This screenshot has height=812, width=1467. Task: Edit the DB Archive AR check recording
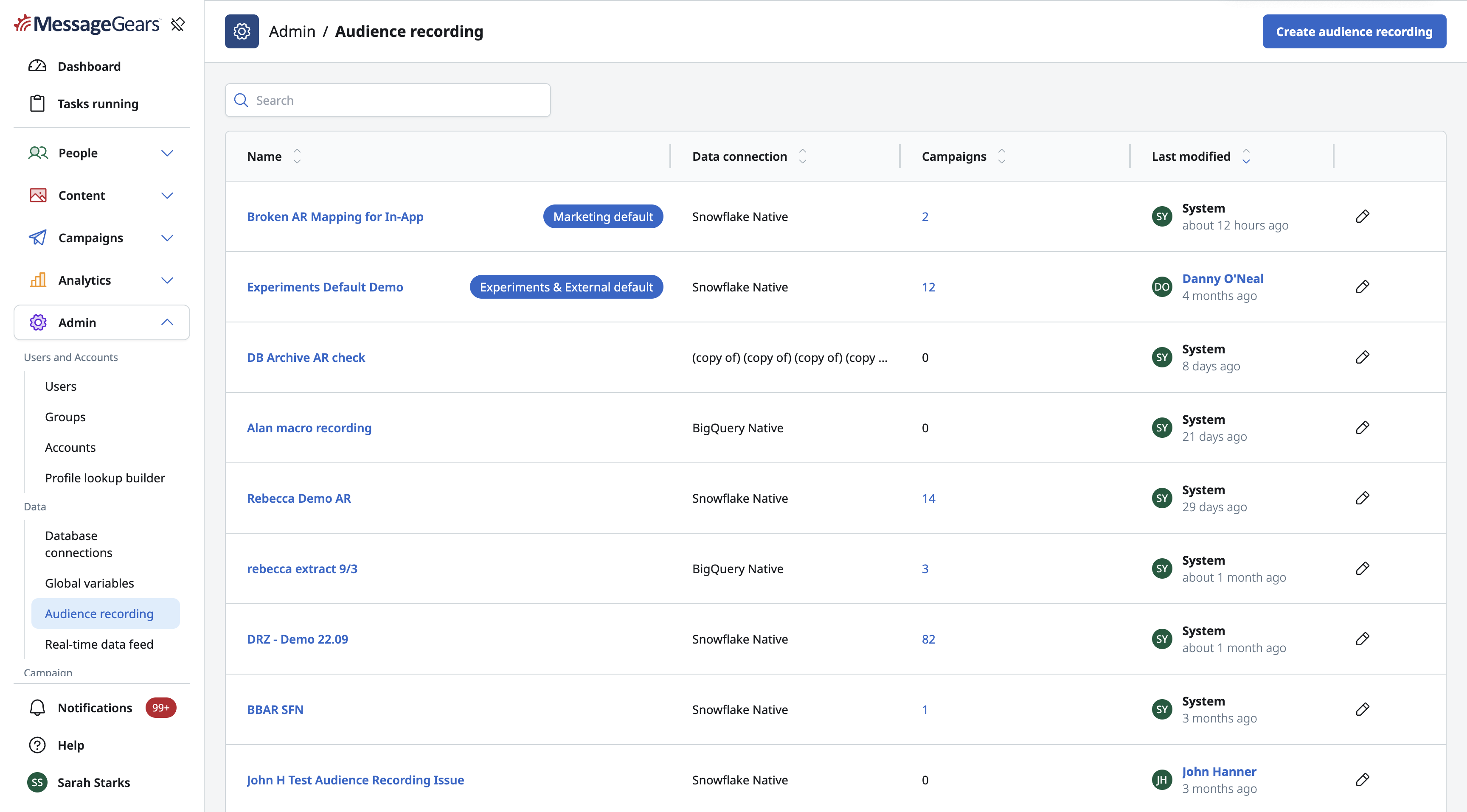tap(1362, 357)
